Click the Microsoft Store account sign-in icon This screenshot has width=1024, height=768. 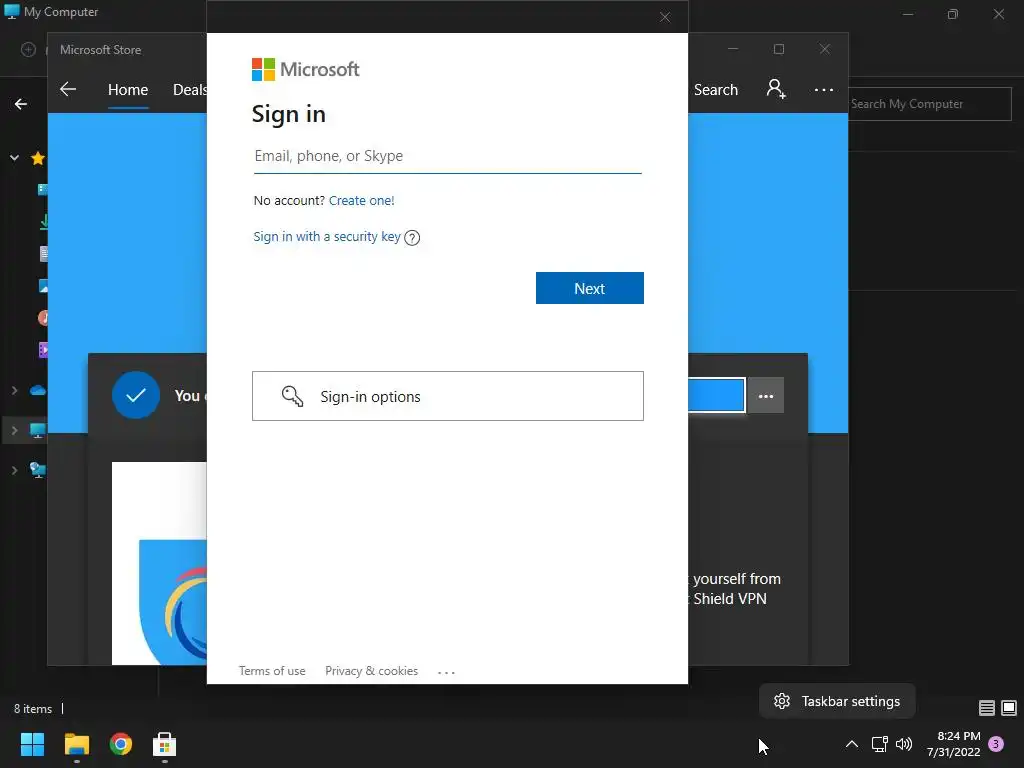[776, 89]
